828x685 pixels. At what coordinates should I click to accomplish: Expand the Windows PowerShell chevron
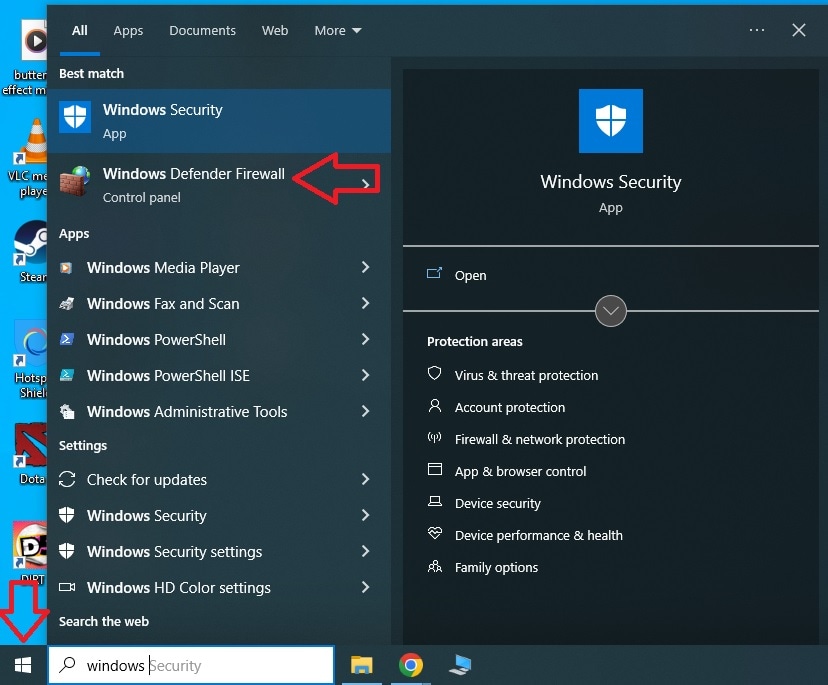365,339
